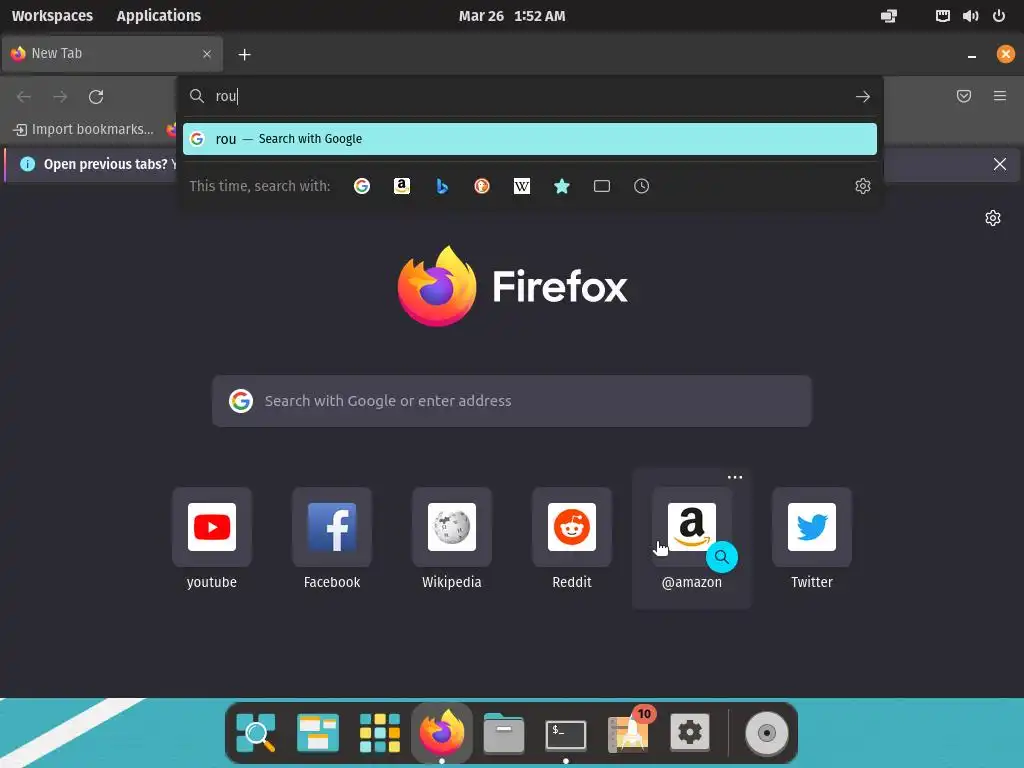This screenshot has width=1024, height=768.
Task: Choose DuckDuckGo as this-time search engine
Action: point(482,186)
